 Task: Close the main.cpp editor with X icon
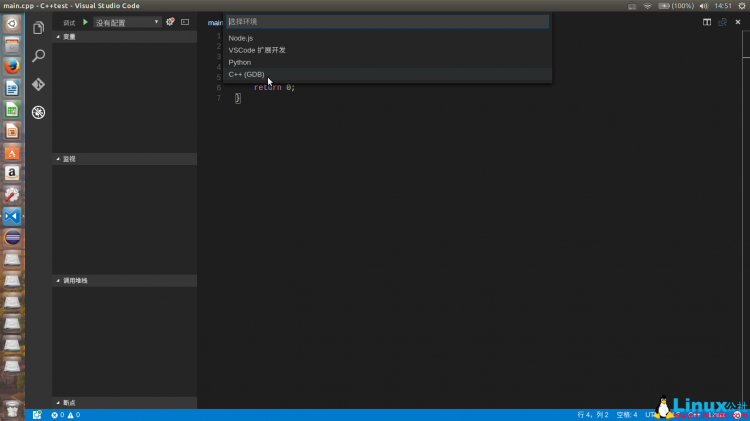pyautogui.click(x=738, y=22)
